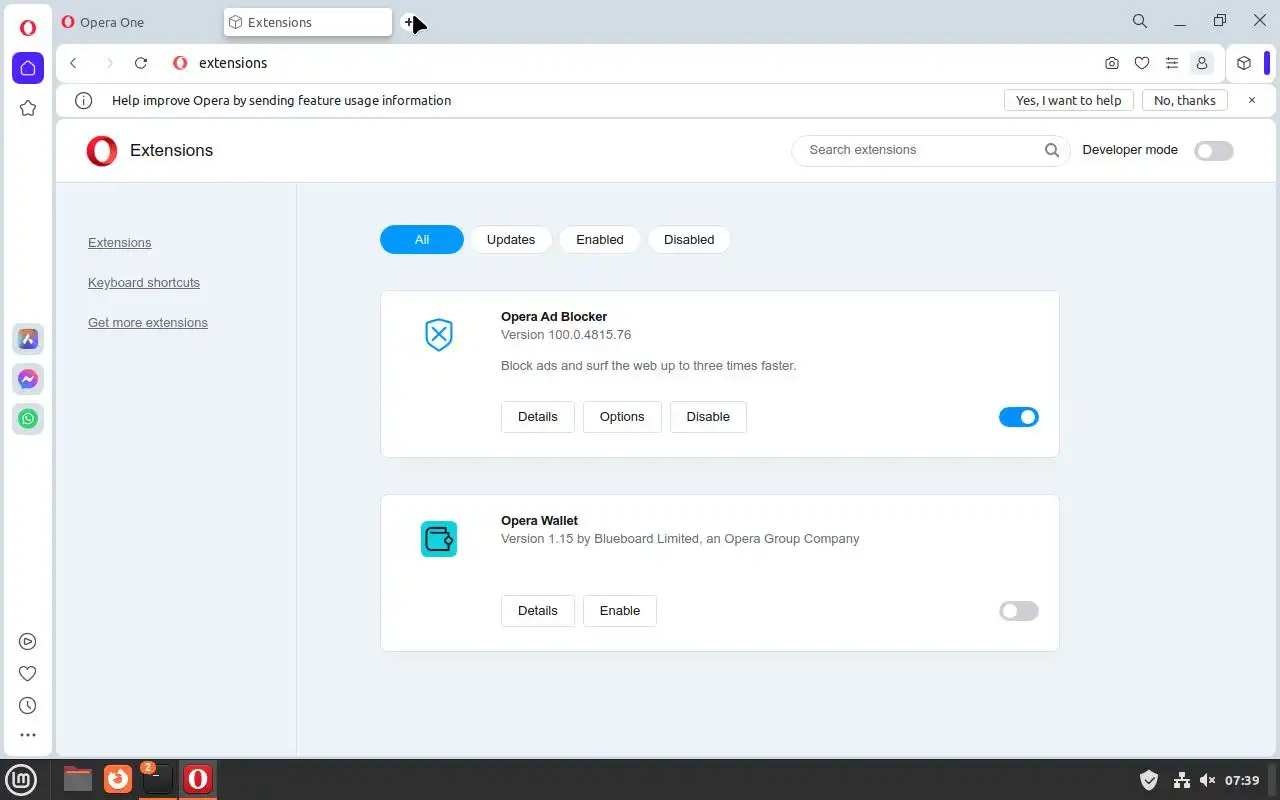1280x800 pixels.
Task: Click Disable for Opera Ad Blocker
Action: coord(708,417)
